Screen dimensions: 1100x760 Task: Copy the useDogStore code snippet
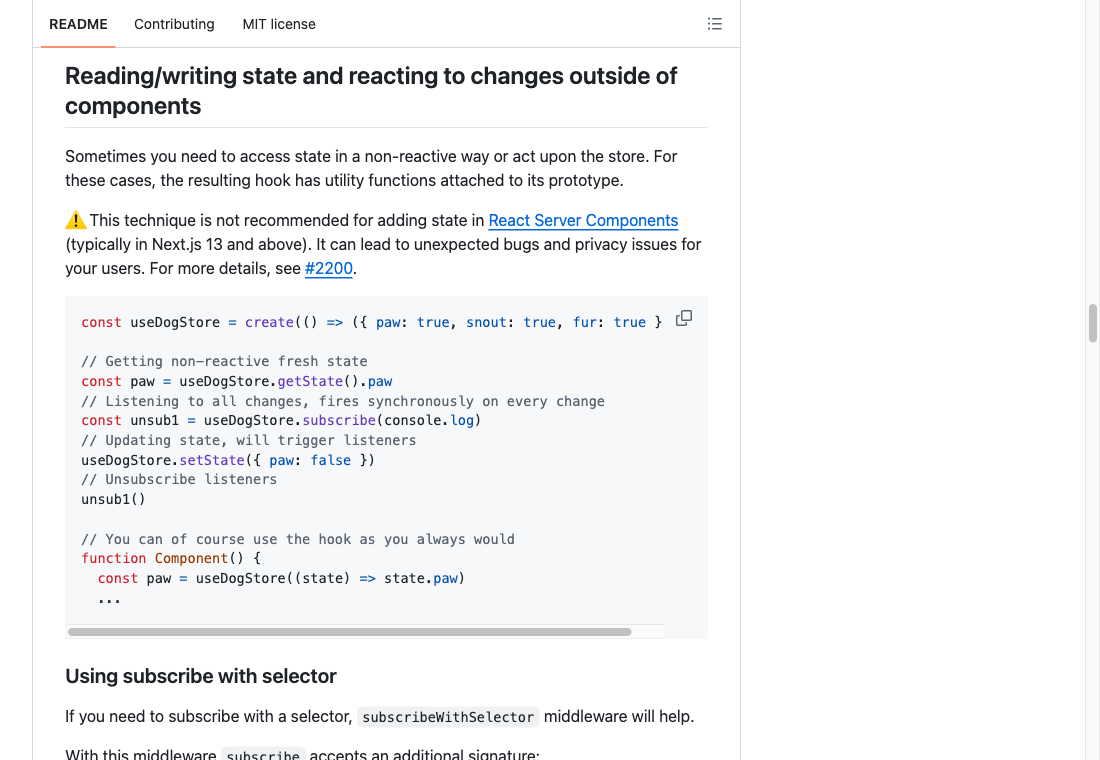(684, 319)
